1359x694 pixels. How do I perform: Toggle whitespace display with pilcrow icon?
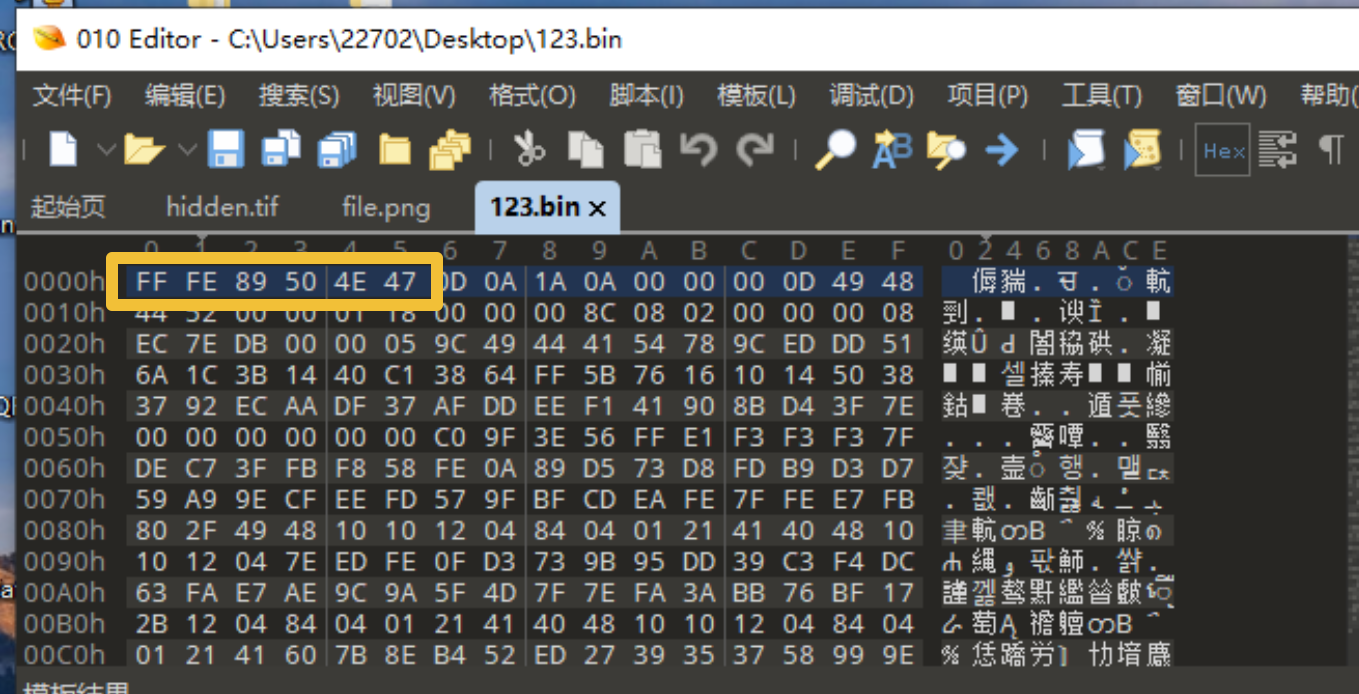tap(1330, 150)
